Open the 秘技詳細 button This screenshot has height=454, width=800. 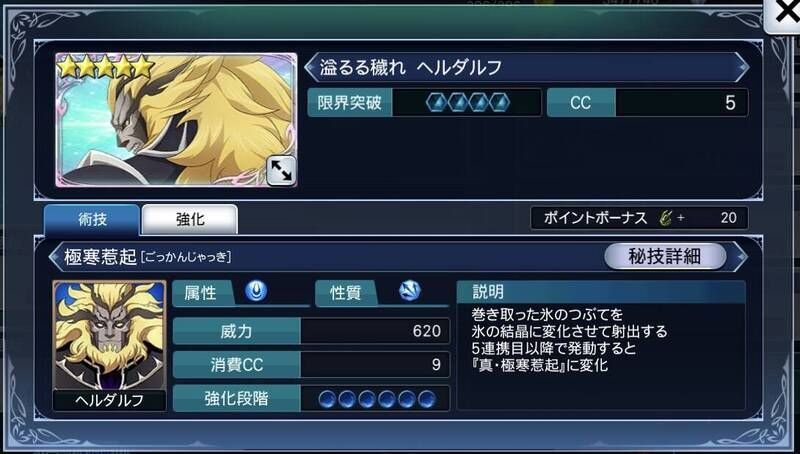(x=665, y=256)
